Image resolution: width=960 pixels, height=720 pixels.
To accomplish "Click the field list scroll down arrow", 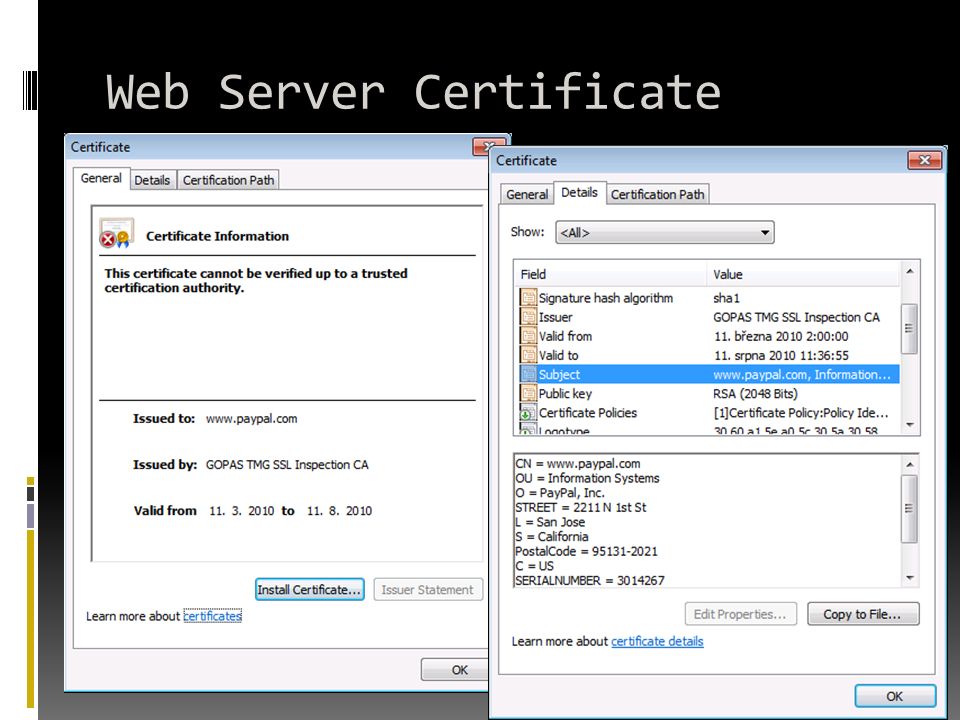I will point(910,424).
